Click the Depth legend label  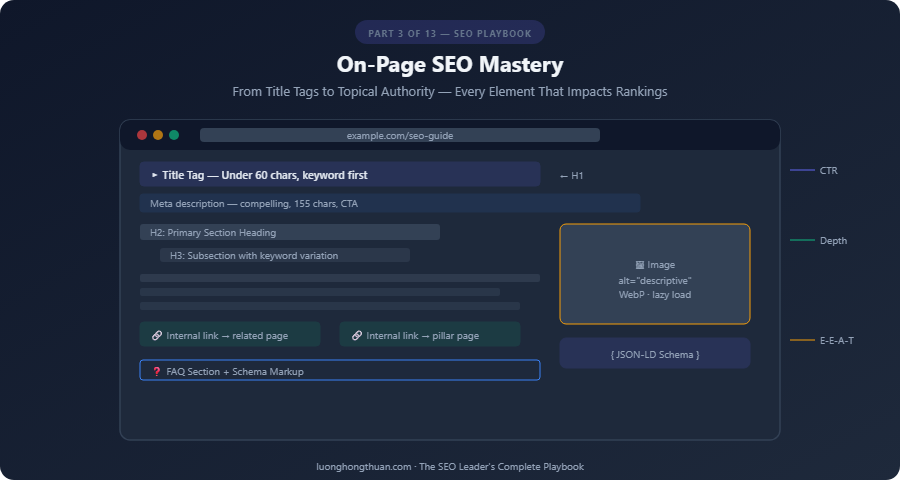point(833,241)
